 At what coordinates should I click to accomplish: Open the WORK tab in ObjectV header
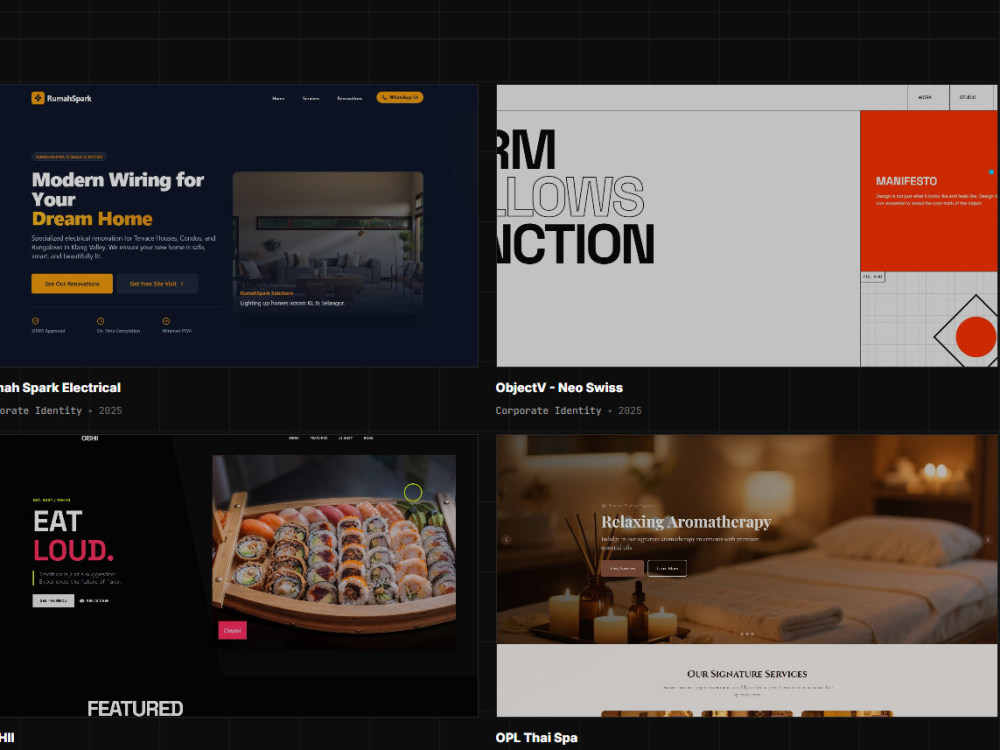[925, 98]
